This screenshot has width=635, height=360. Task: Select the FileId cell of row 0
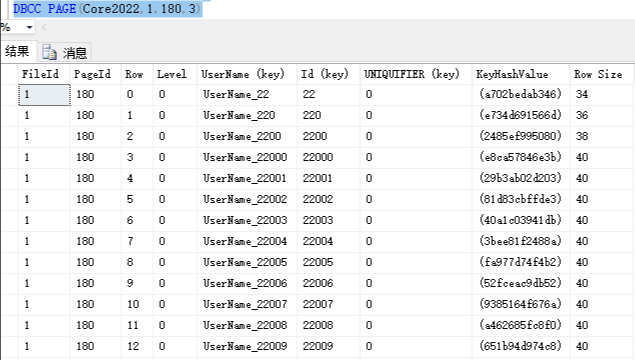click(44, 94)
